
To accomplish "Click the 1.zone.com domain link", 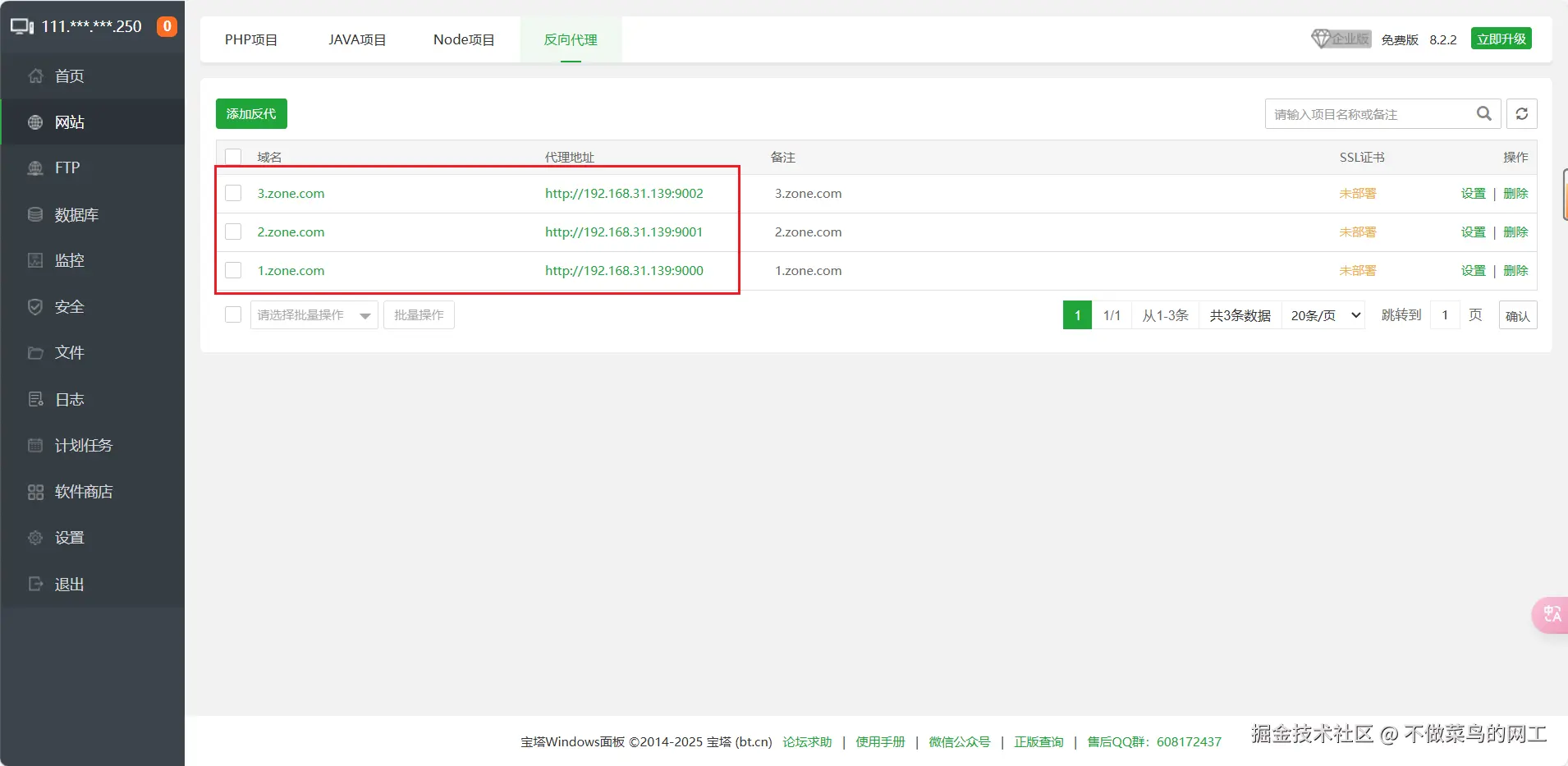I will click(291, 271).
